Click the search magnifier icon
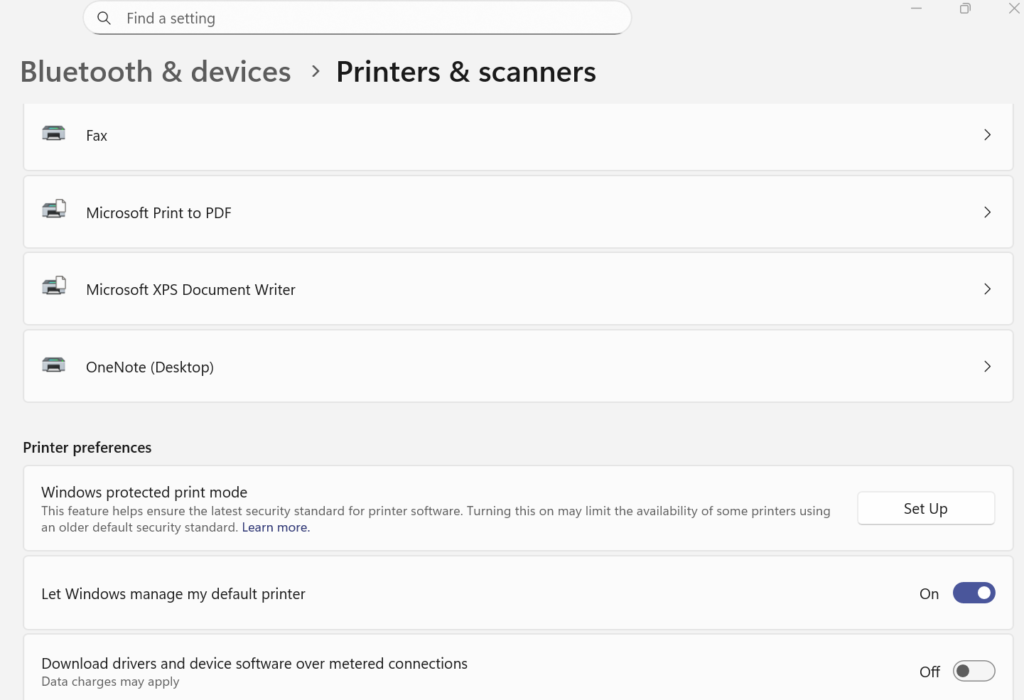Image resolution: width=1024 pixels, height=700 pixels. tap(103, 18)
